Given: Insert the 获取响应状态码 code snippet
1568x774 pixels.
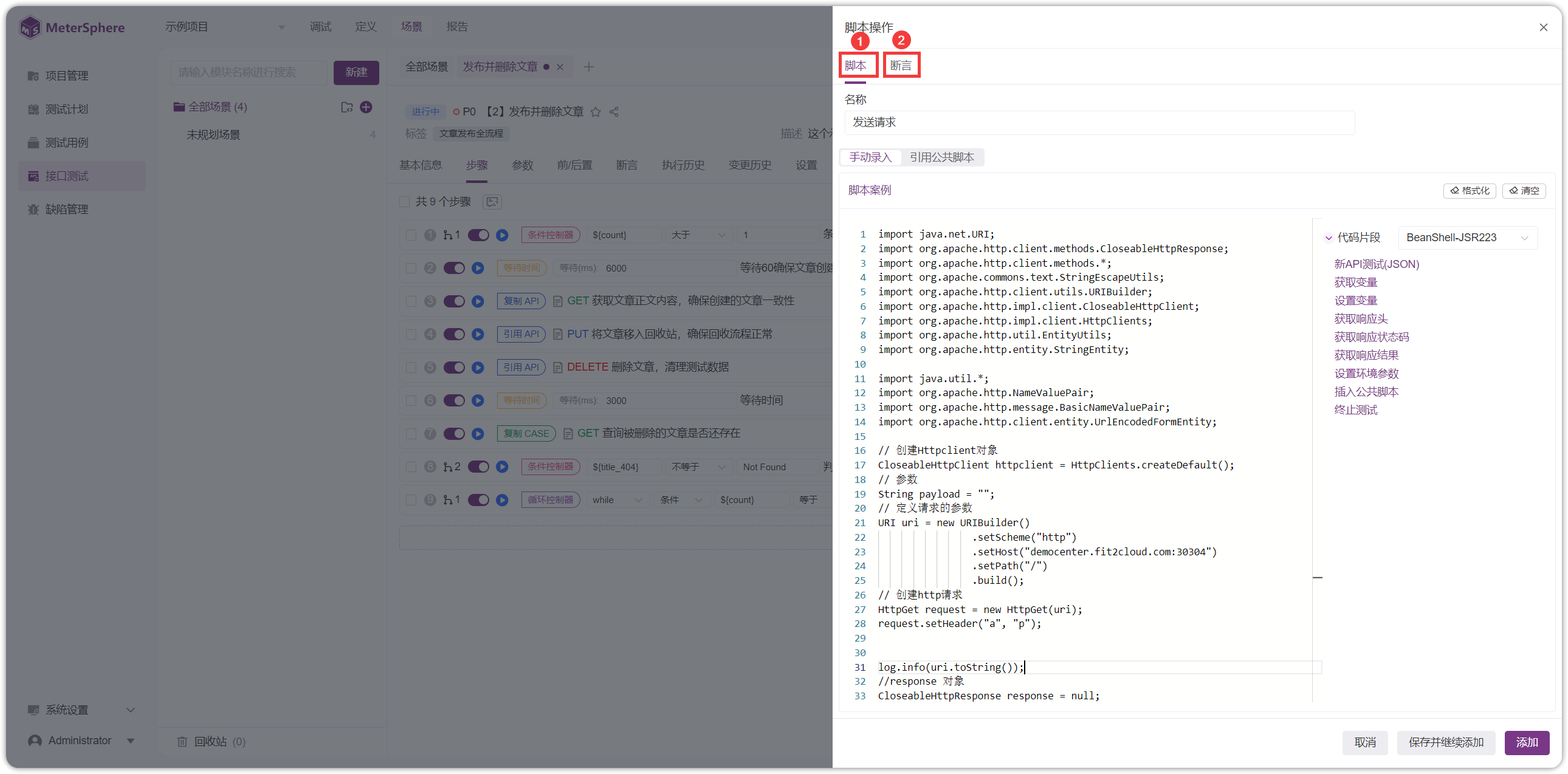Looking at the screenshot, I should pyautogui.click(x=1371, y=337).
